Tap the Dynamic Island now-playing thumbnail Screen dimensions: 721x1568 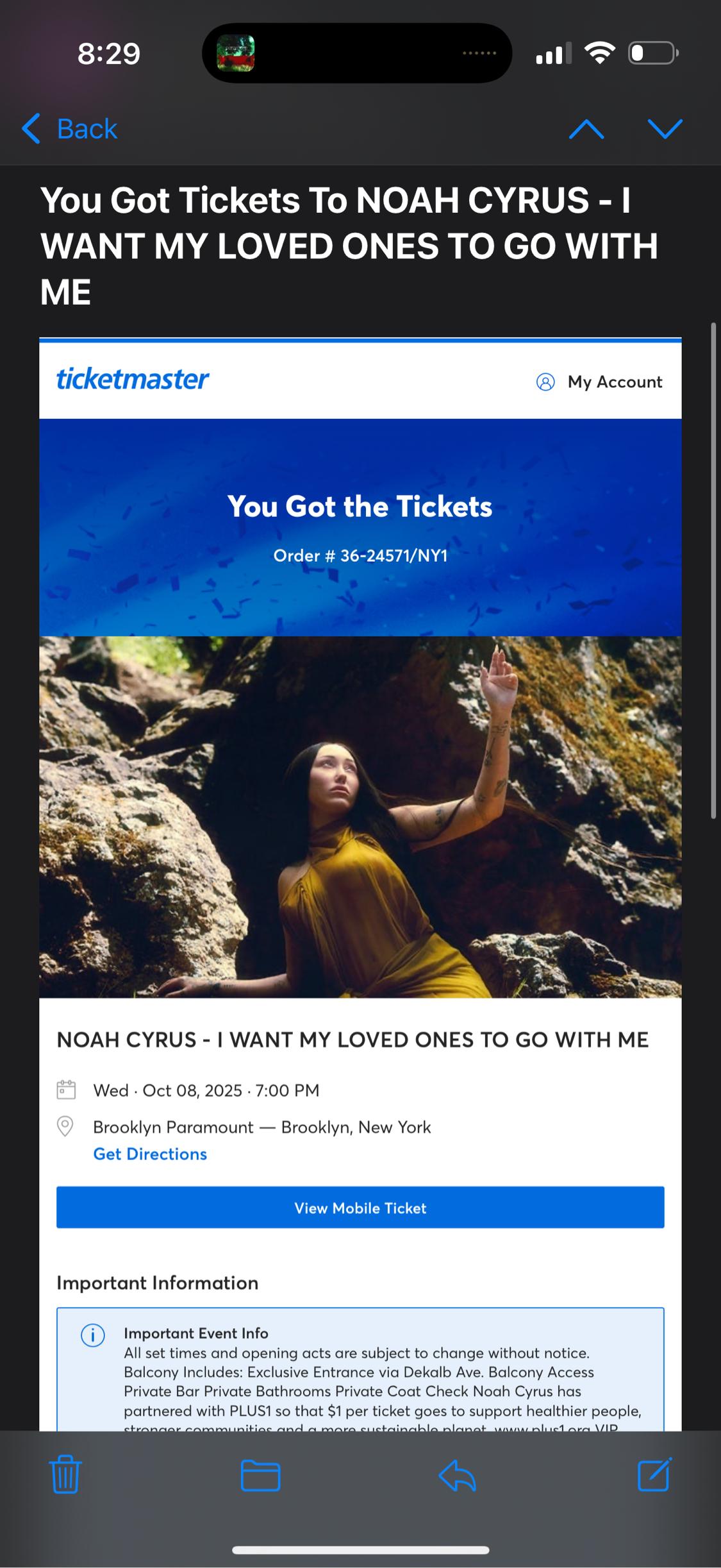click(x=236, y=53)
